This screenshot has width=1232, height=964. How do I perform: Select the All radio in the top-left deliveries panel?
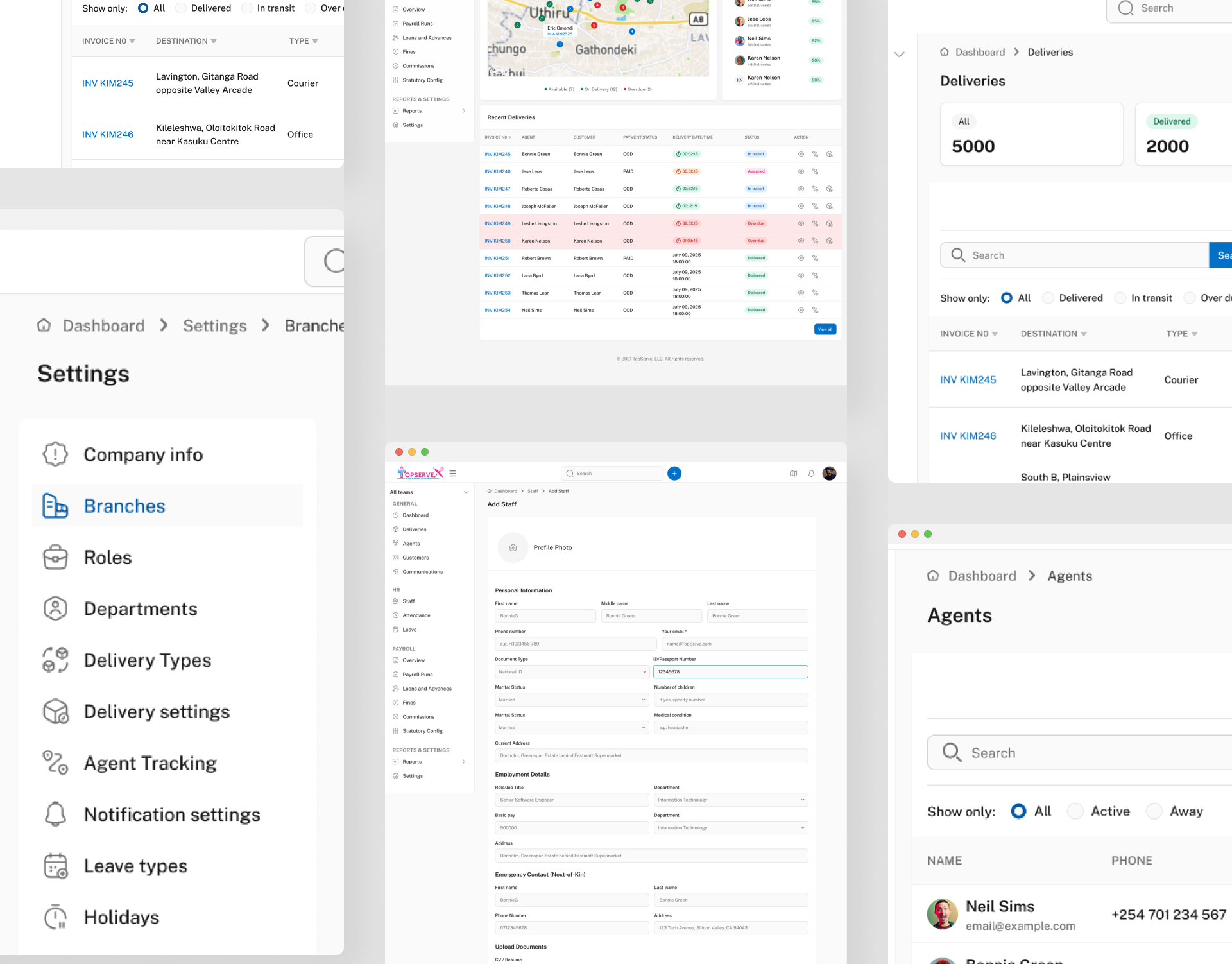tap(143, 8)
